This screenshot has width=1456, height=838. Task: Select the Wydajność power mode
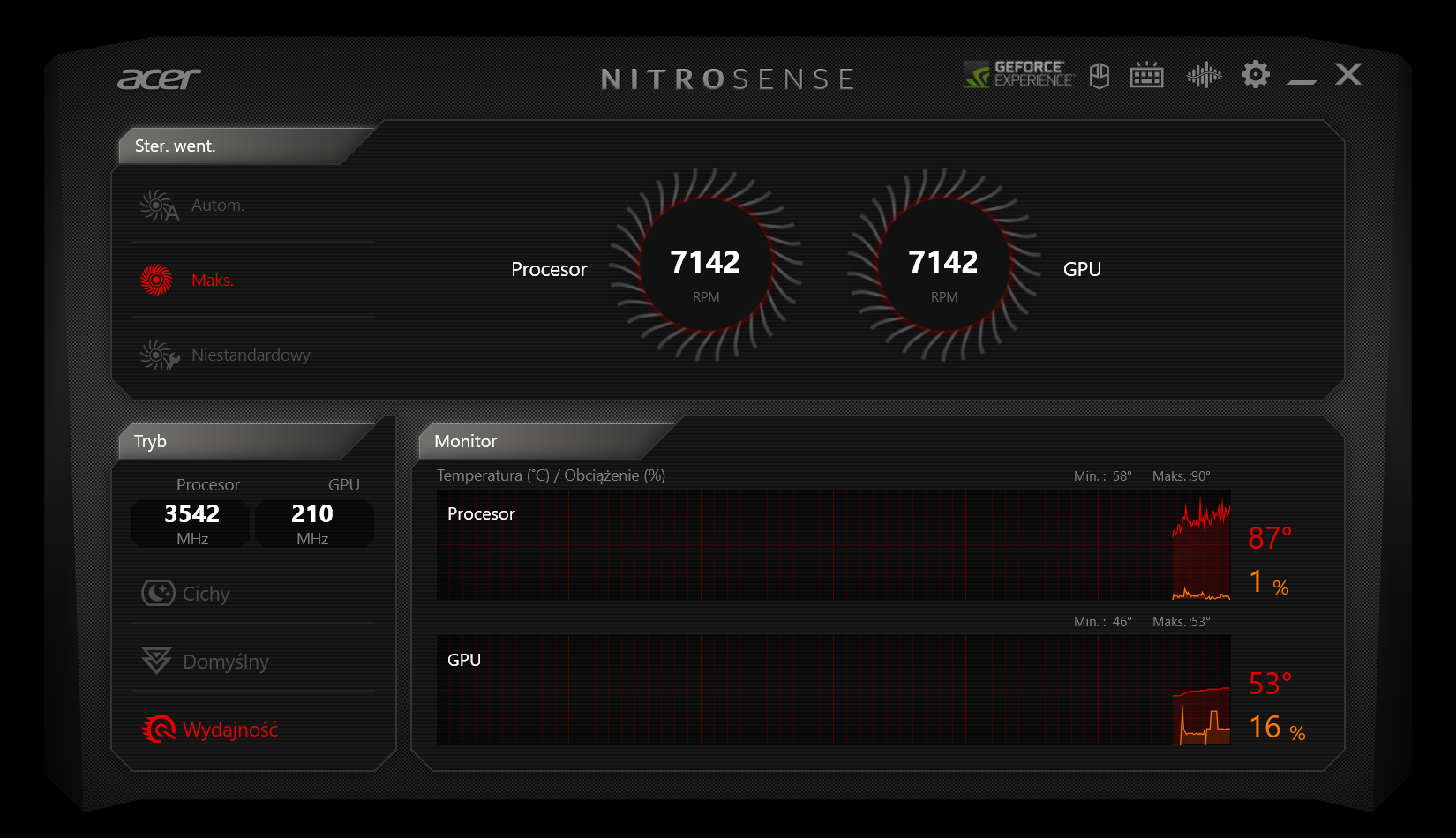pos(254,730)
